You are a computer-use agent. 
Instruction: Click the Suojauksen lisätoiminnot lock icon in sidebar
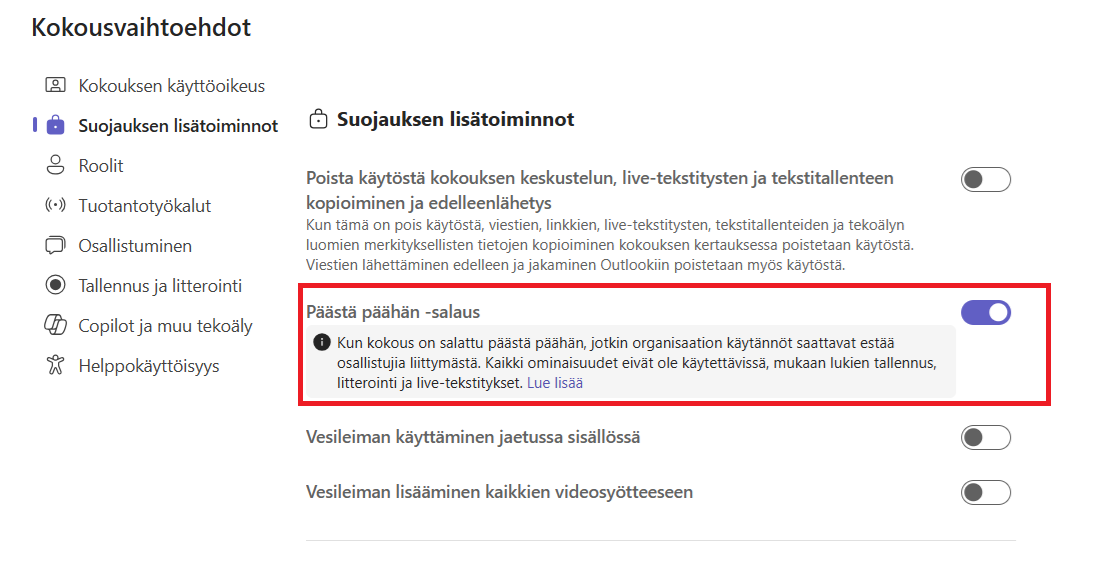click(x=55, y=126)
